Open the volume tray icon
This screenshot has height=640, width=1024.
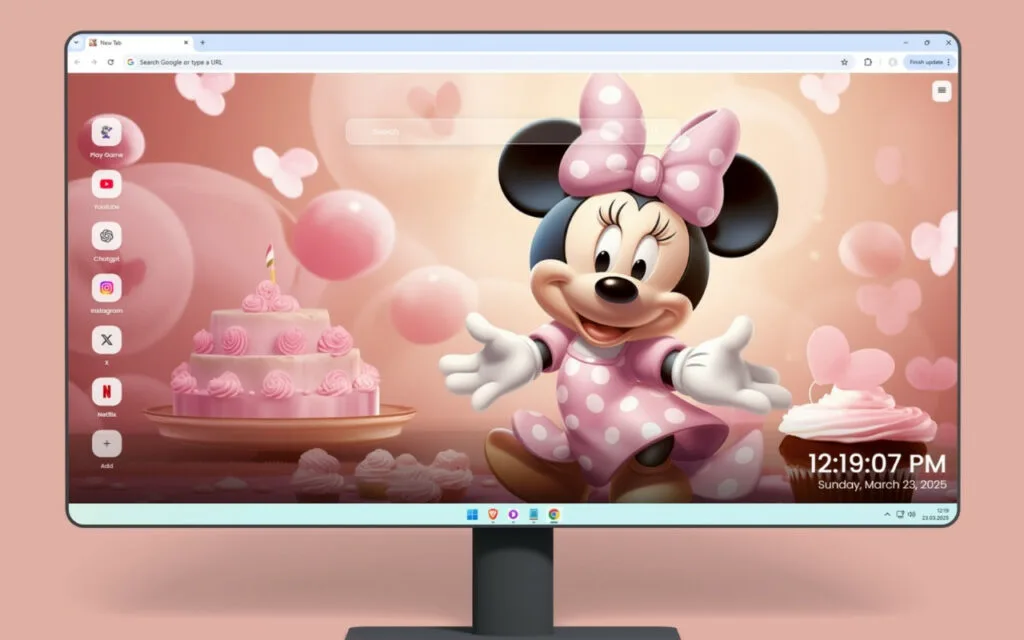[x=912, y=515]
